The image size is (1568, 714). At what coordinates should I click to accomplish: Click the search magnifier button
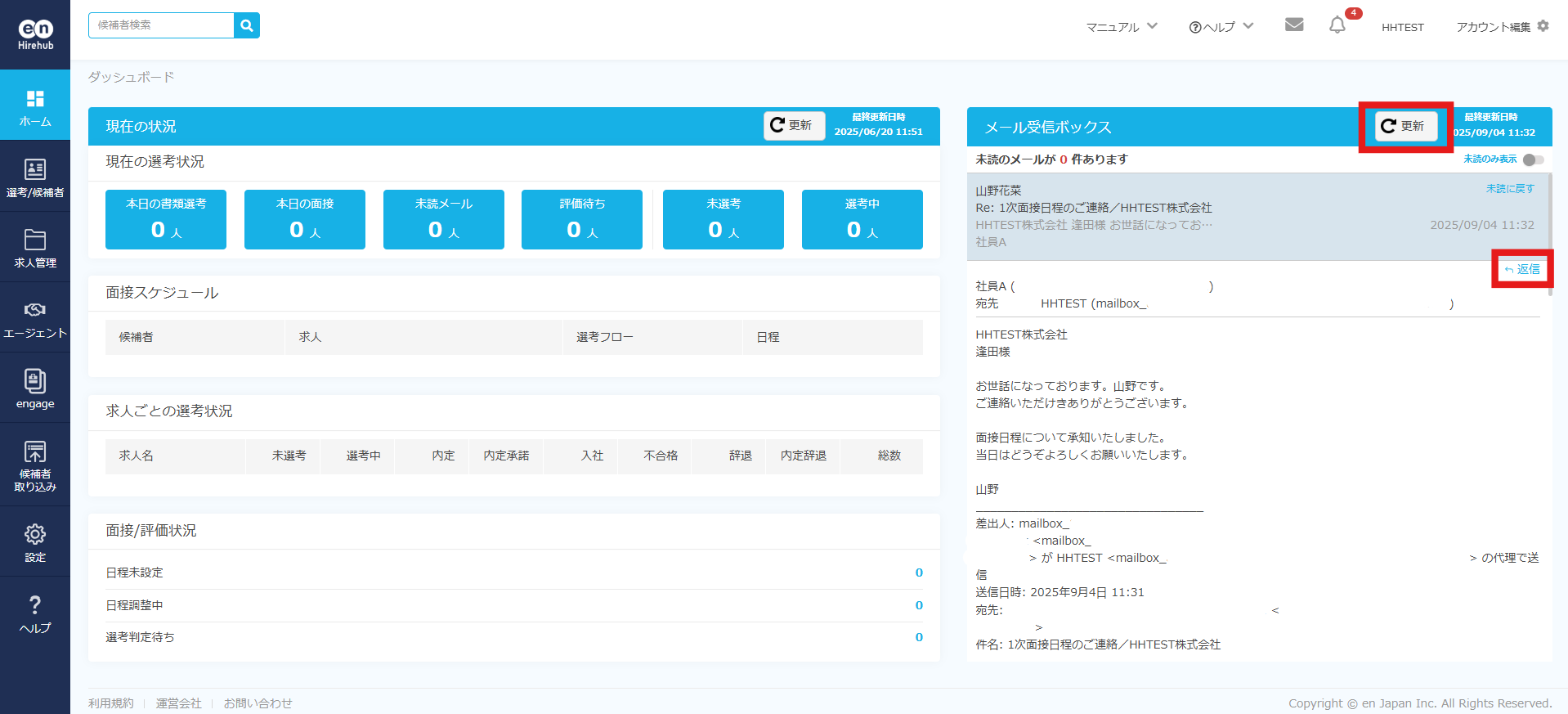(x=247, y=25)
